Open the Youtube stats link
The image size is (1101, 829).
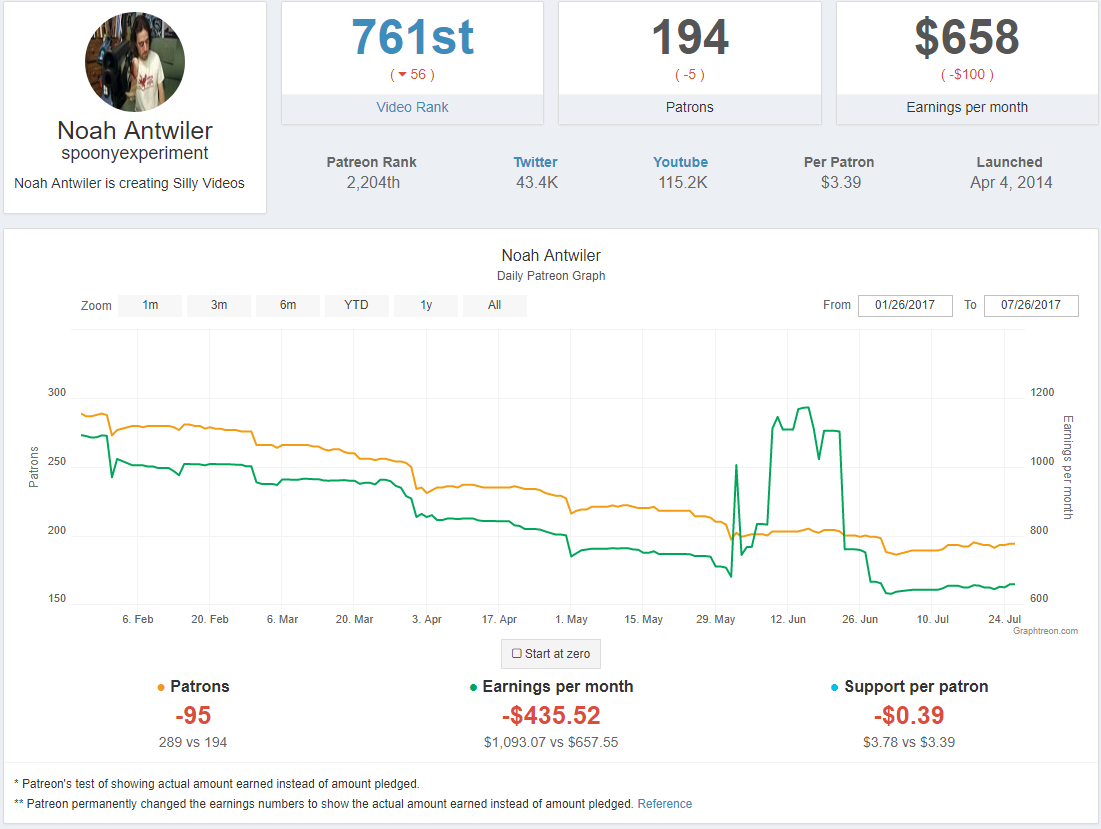click(680, 162)
